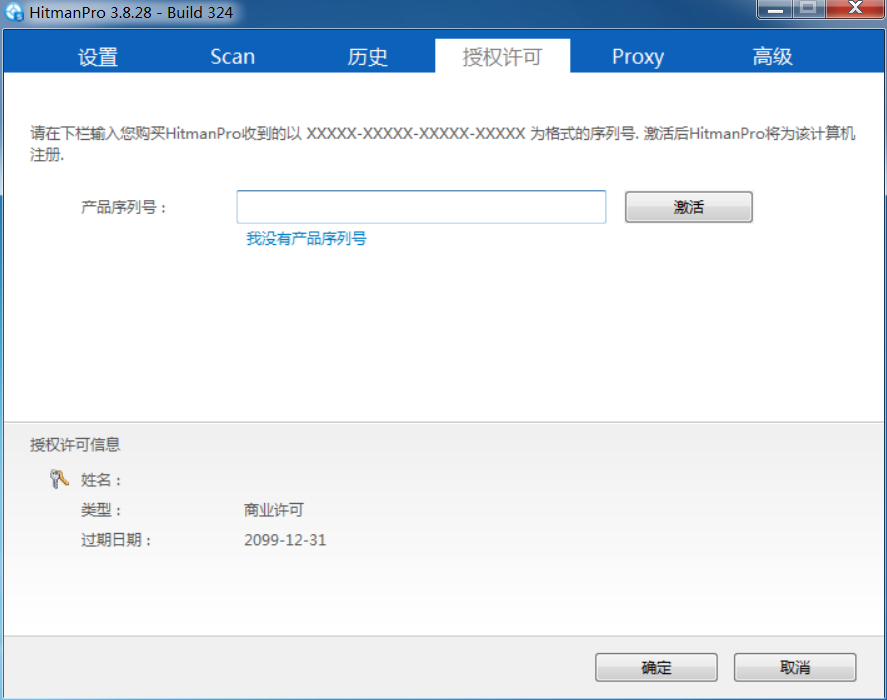Click the keys icon beside 姓名
Viewport: 887px width, 700px height.
[x=59, y=479]
